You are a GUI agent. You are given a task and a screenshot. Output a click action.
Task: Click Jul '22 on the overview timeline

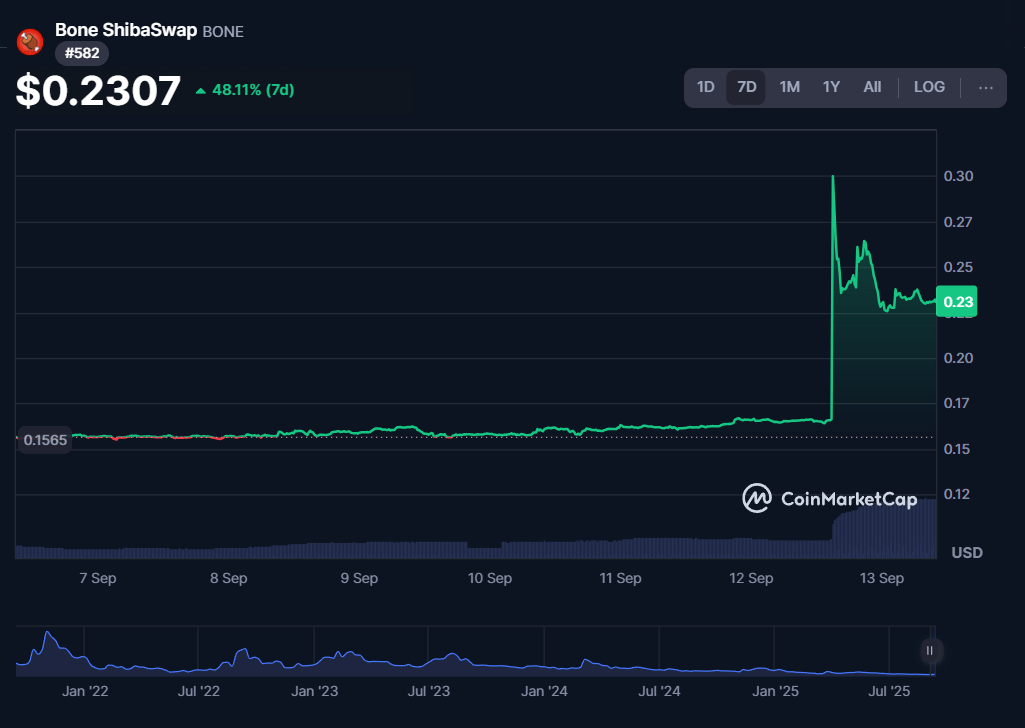point(199,691)
